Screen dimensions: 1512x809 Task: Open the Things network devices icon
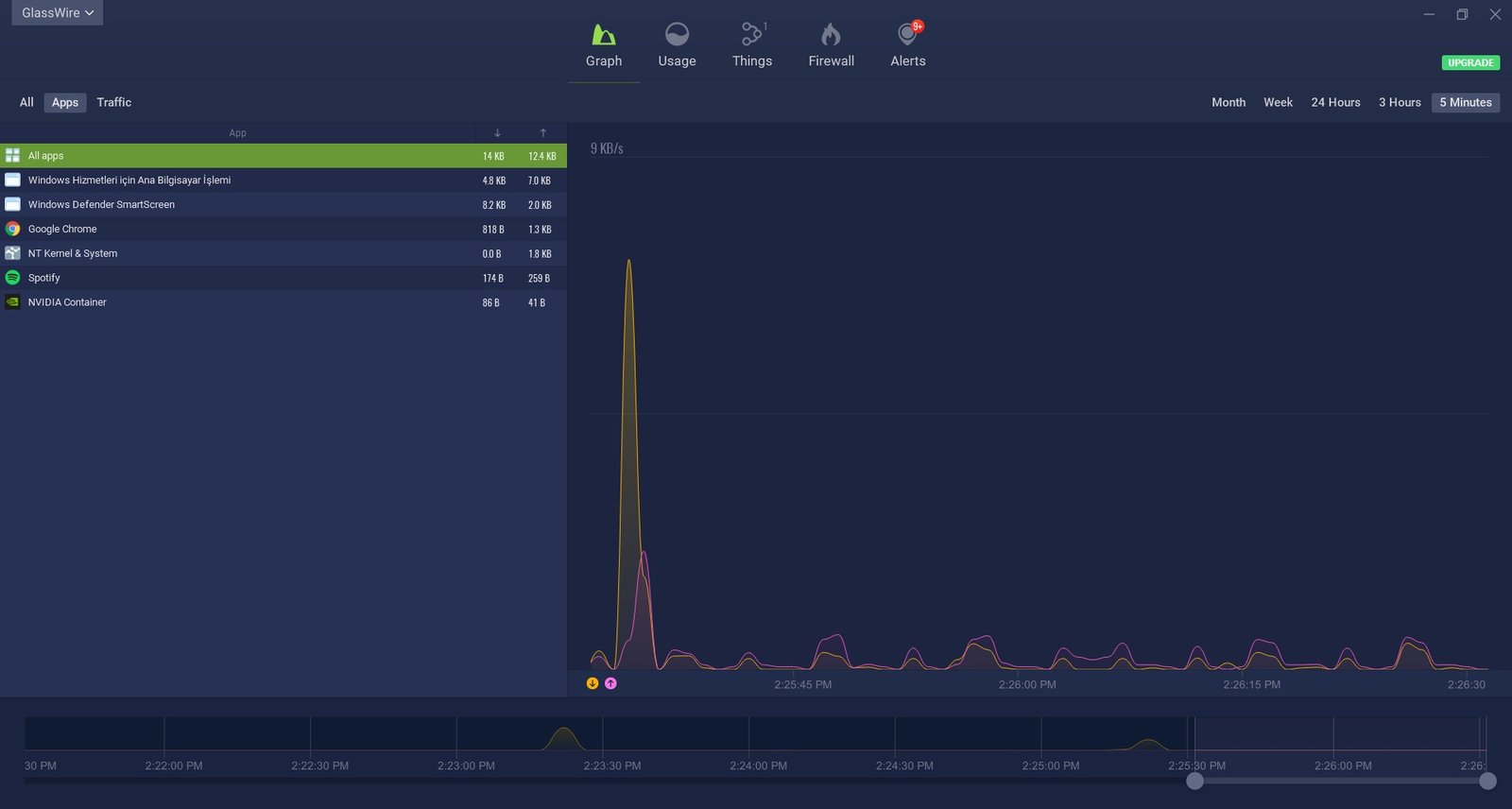coord(751,35)
